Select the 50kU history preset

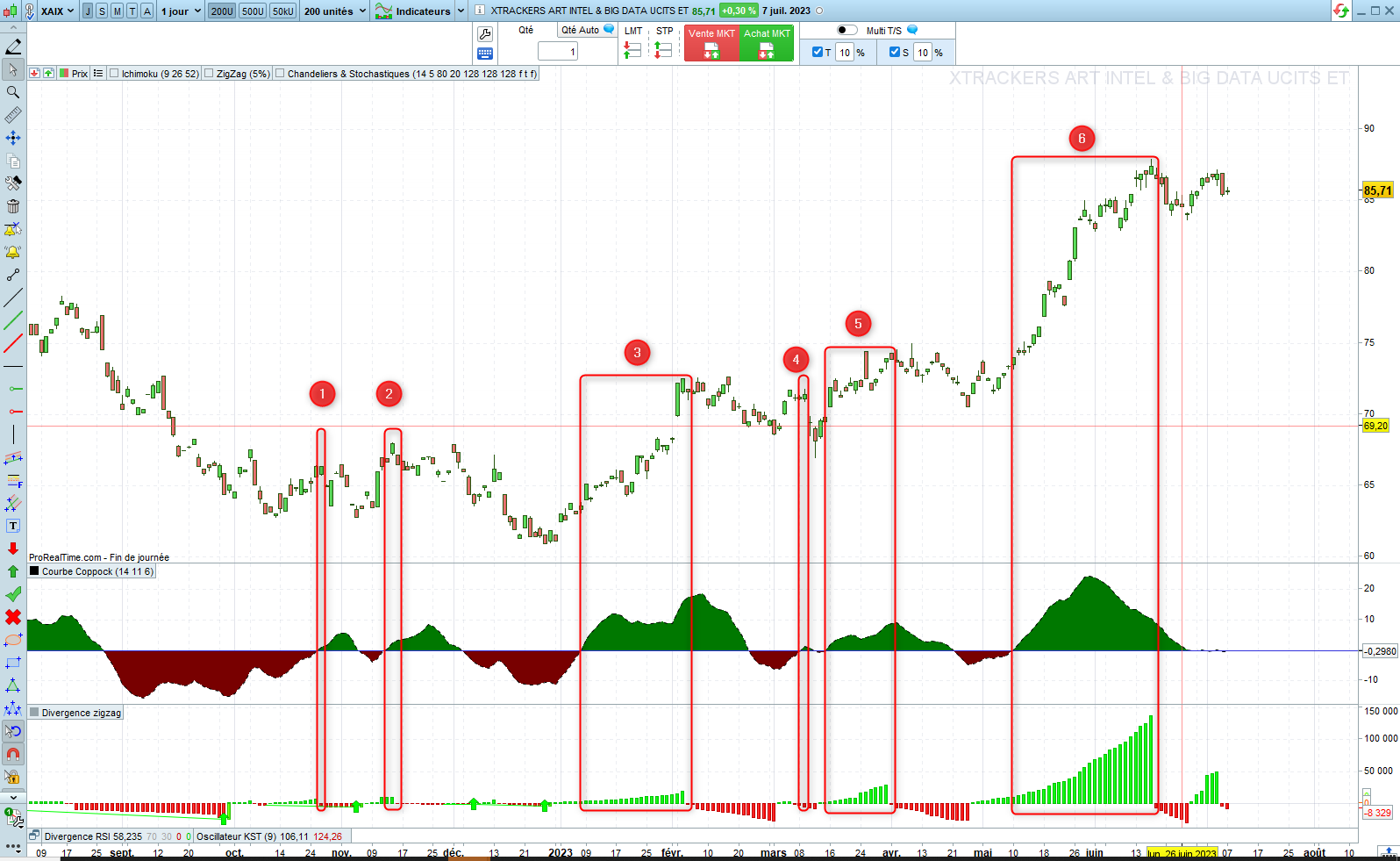282,11
